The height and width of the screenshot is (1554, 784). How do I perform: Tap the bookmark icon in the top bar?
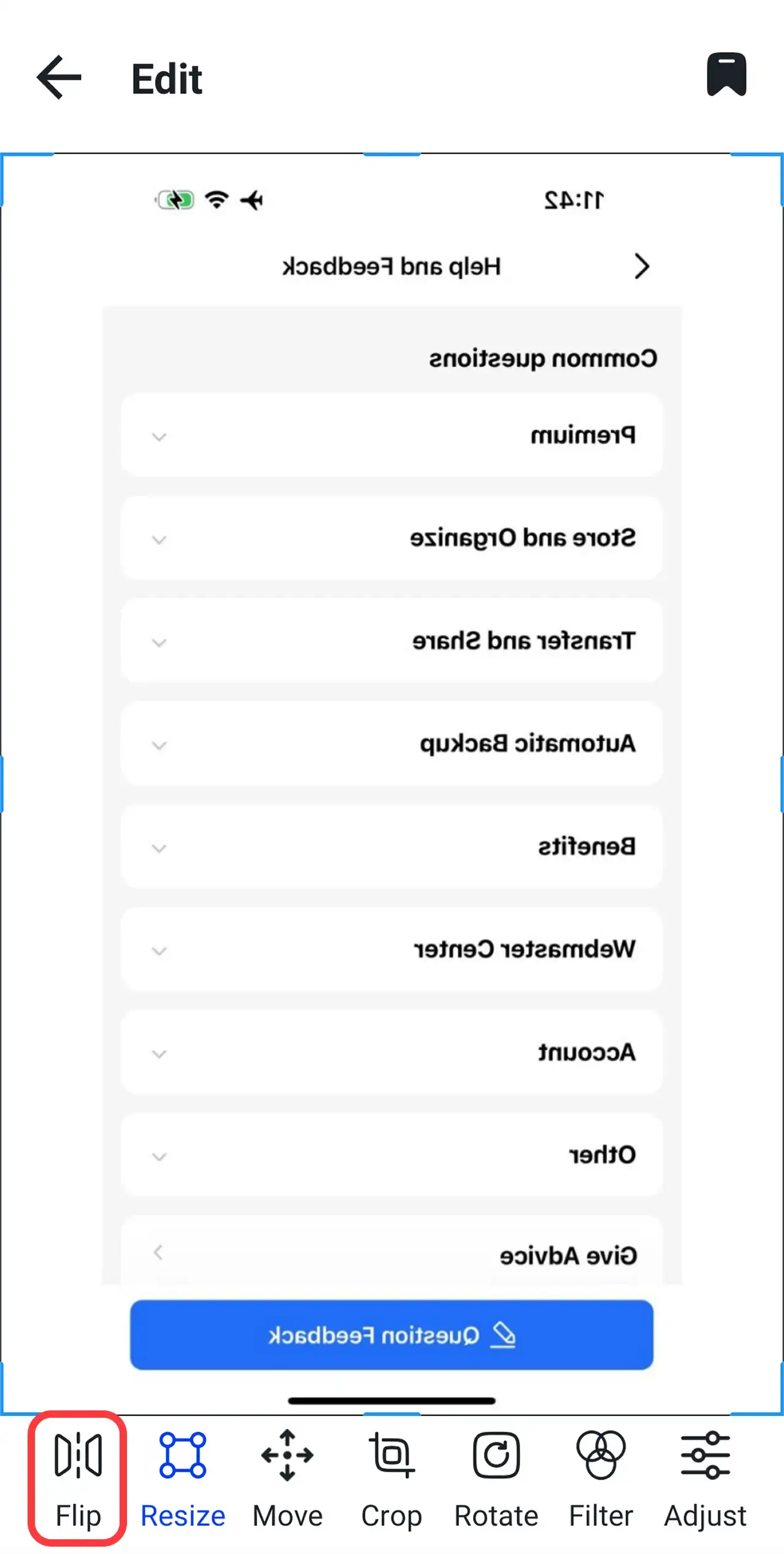click(726, 75)
